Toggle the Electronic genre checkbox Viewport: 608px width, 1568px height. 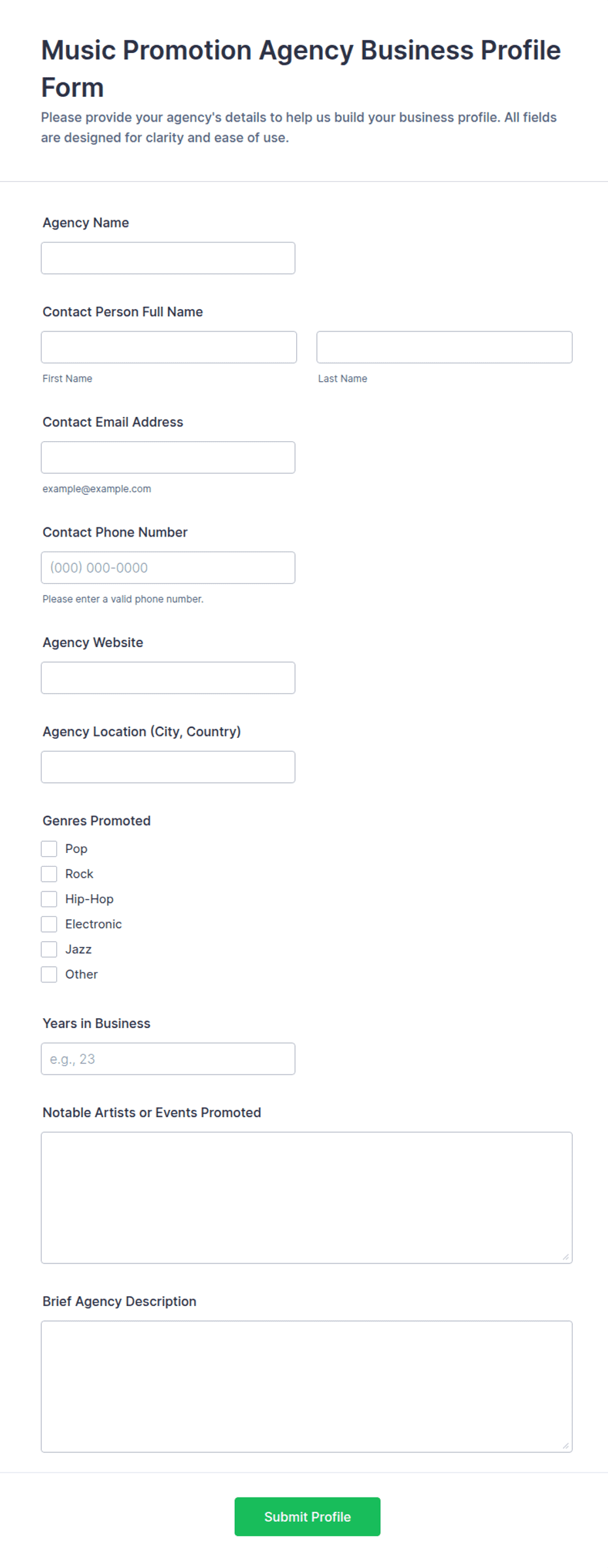(x=49, y=924)
